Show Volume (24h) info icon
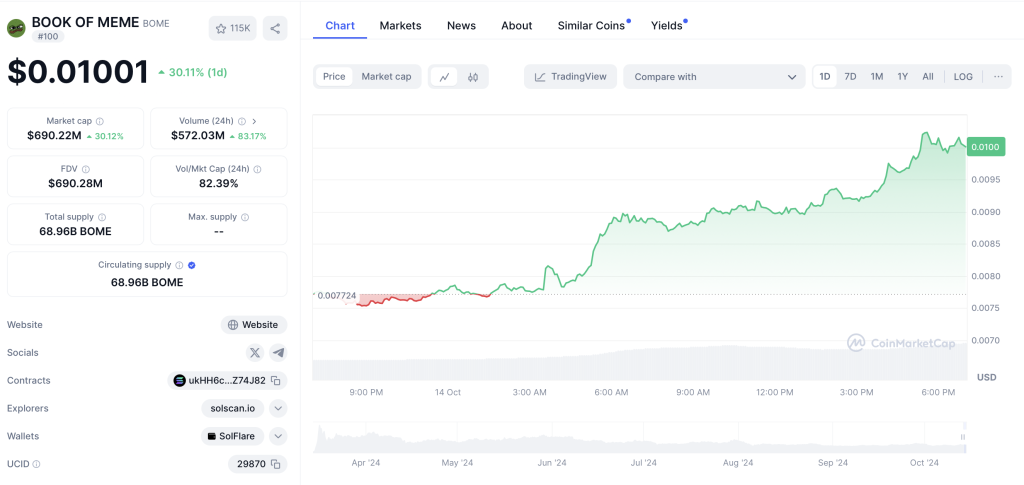 (x=242, y=121)
